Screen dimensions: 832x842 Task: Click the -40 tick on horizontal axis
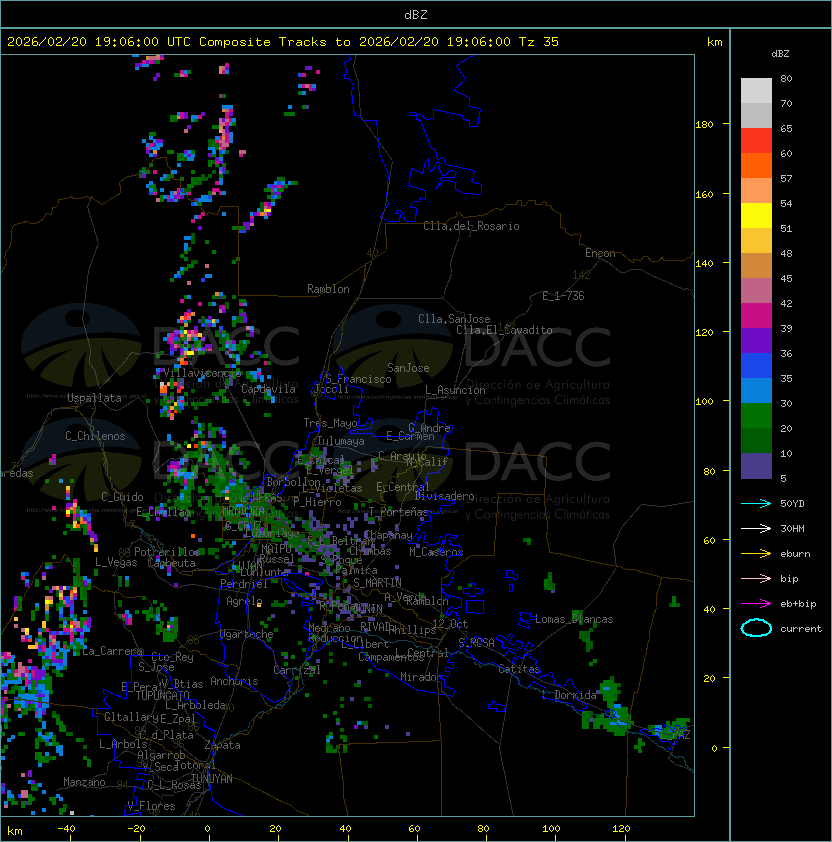pos(66,829)
